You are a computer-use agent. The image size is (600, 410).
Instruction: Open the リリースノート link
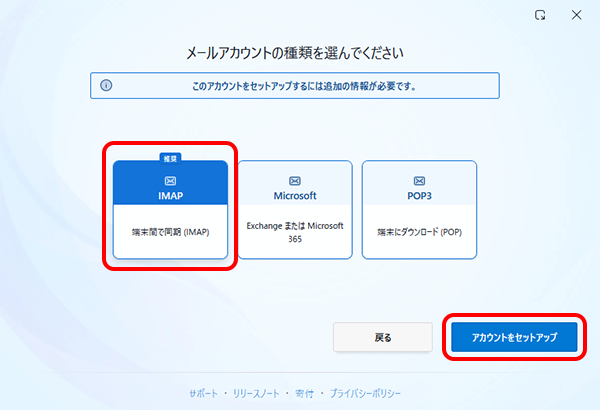coord(256,393)
